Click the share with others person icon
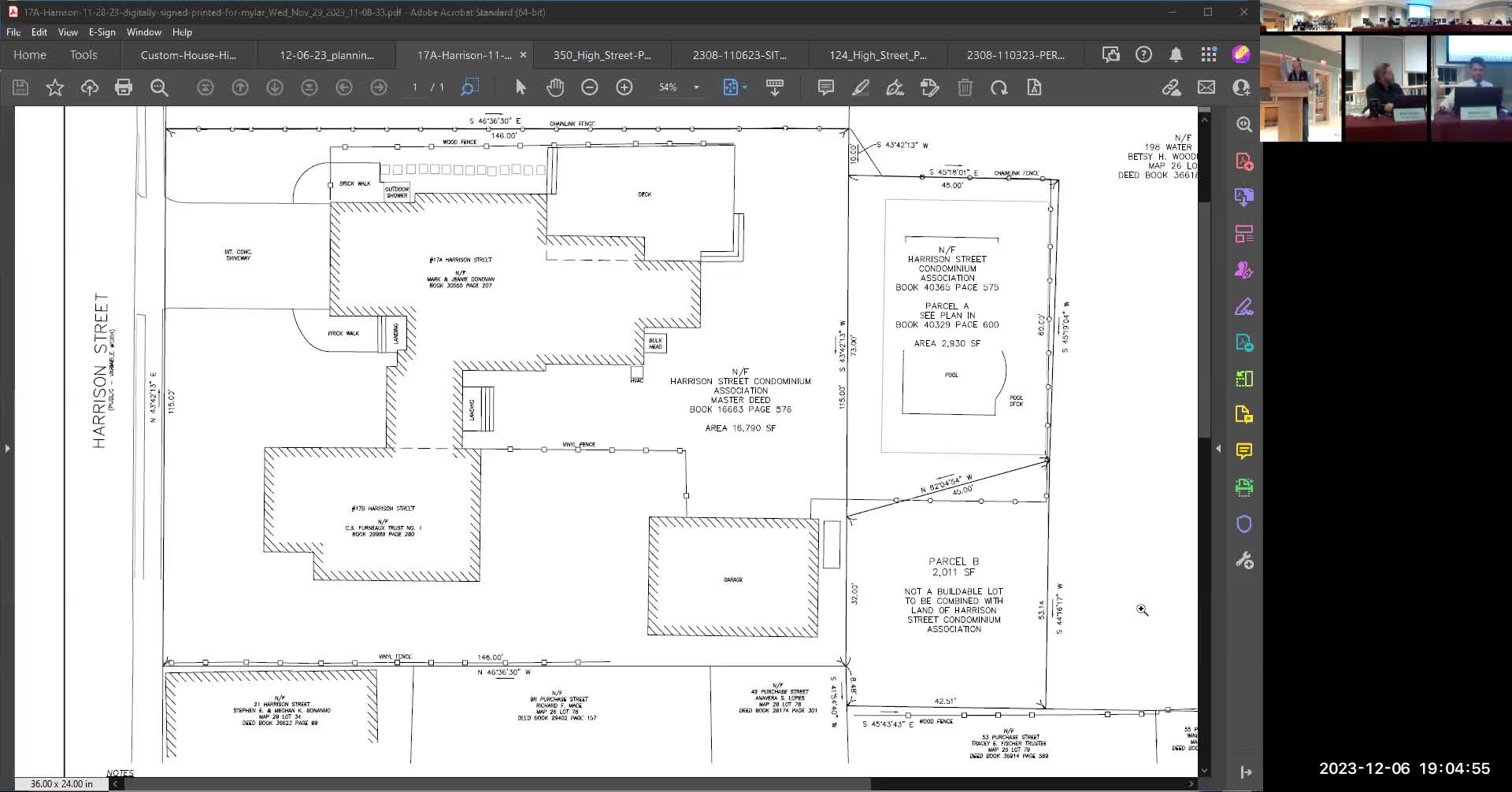The height and width of the screenshot is (792, 1512). pyautogui.click(x=1241, y=87)
